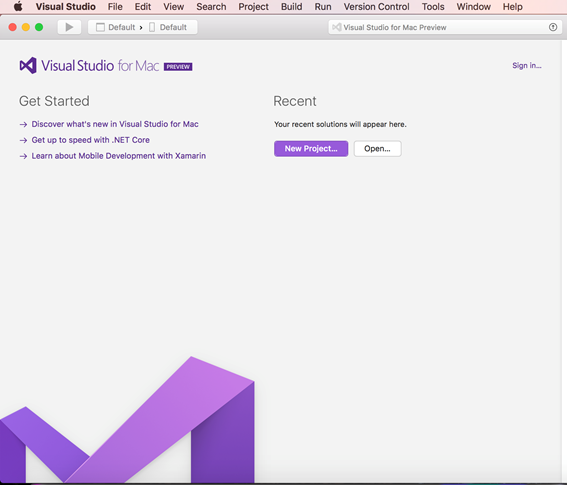This screenshot has width=567, height=485.
Task: Click arrow icon beside Xamarin link
Action: 24,156
